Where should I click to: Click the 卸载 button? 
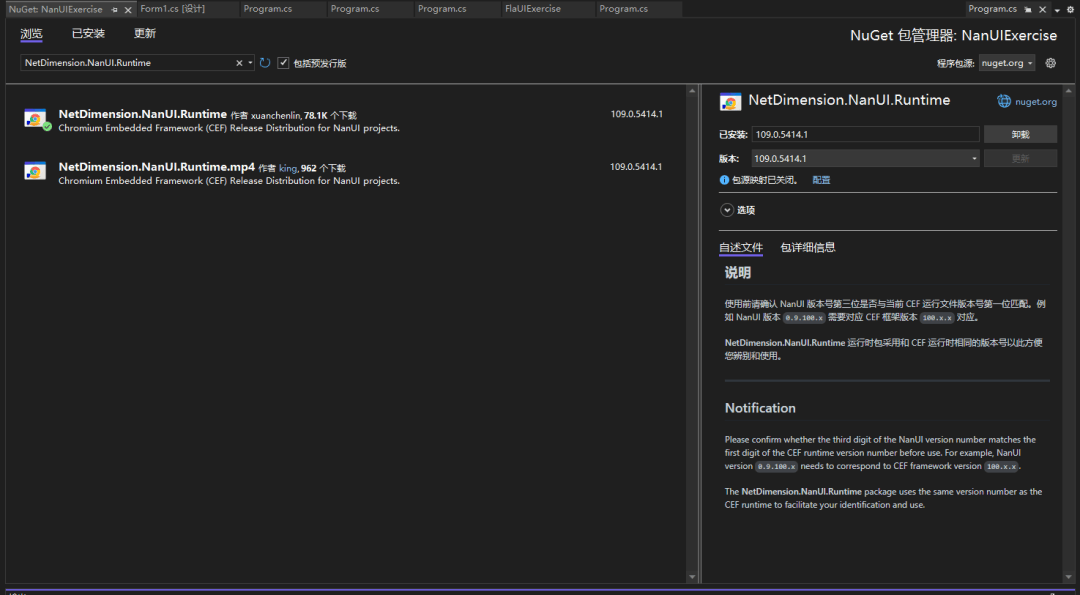coord(1020,134)
